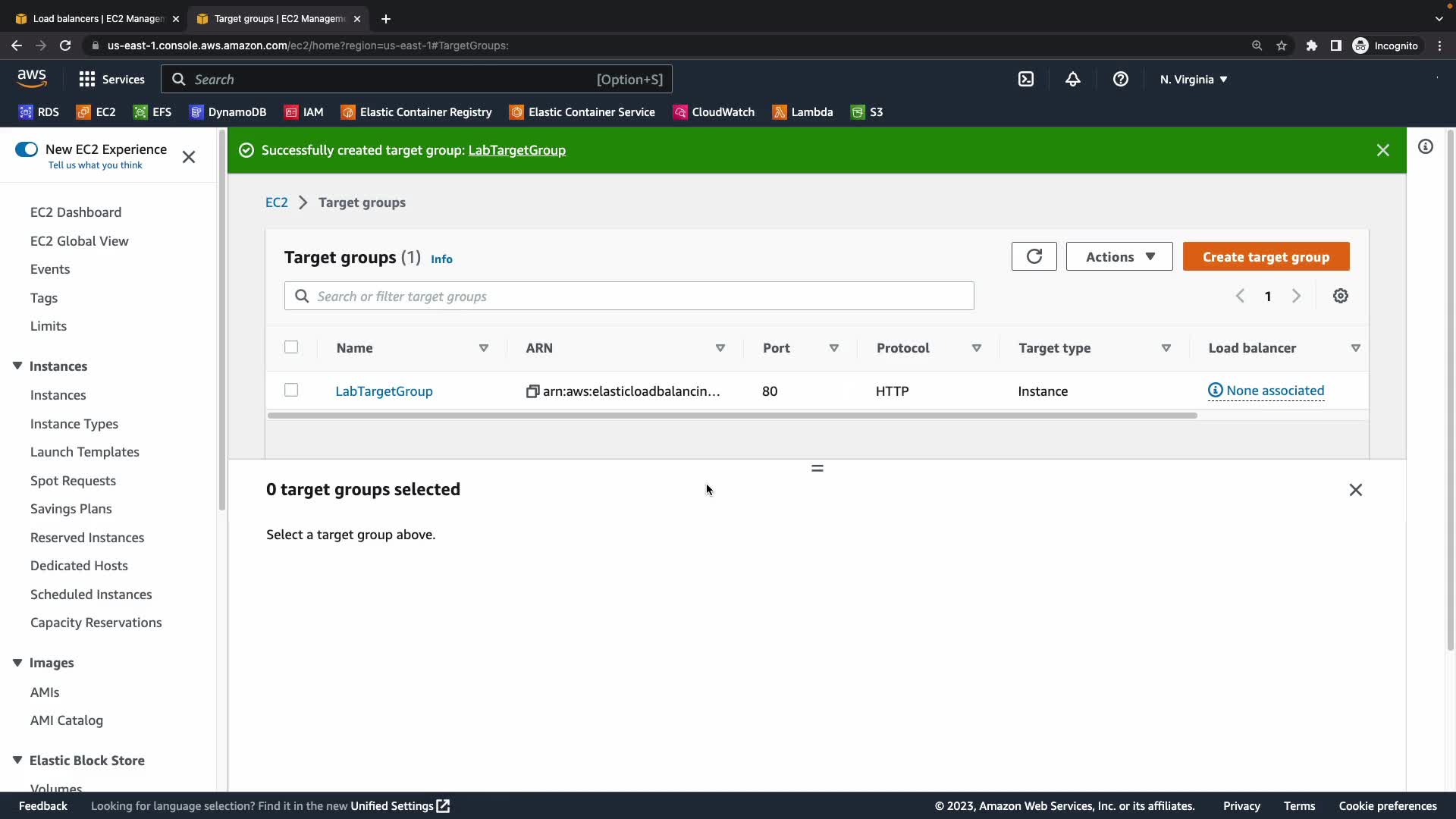Image resolution: width=1456 pixels, height=819 pixels.
Task: Open the info panel icon at right
Action: [x=1426, y=147]
